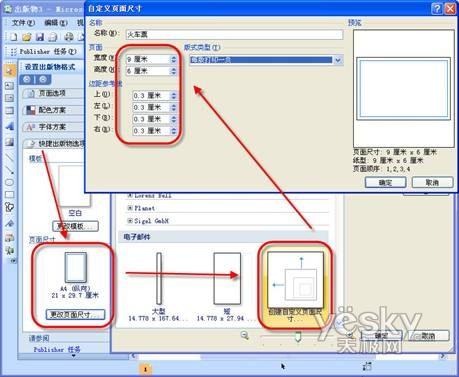Screen dimensions: 459x377
Task: Expand the 页面选项 section
Action: [53, 93]
